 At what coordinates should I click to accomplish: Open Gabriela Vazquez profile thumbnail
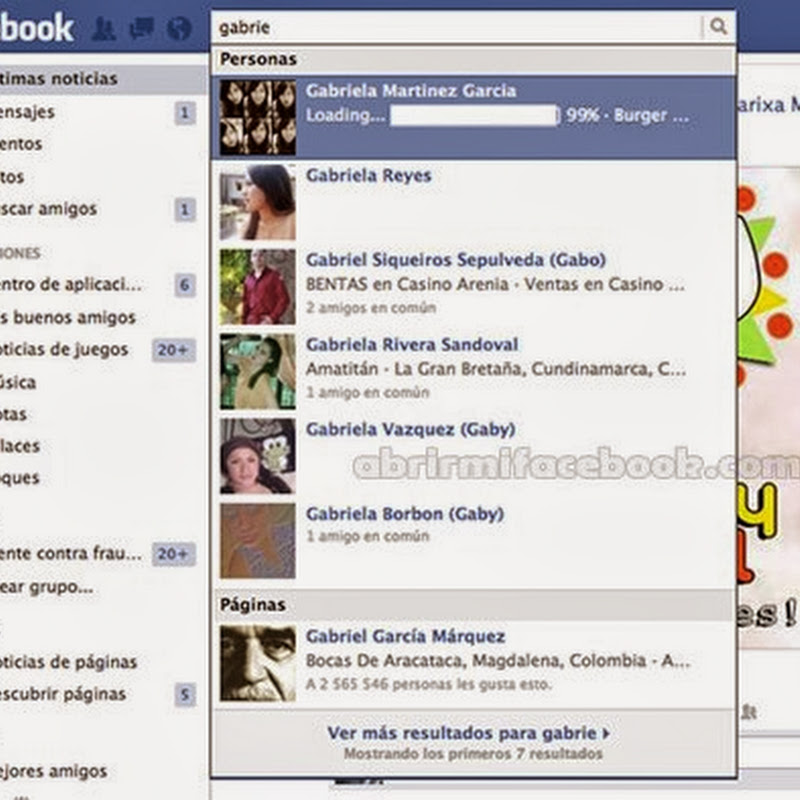tap(258, 456)
